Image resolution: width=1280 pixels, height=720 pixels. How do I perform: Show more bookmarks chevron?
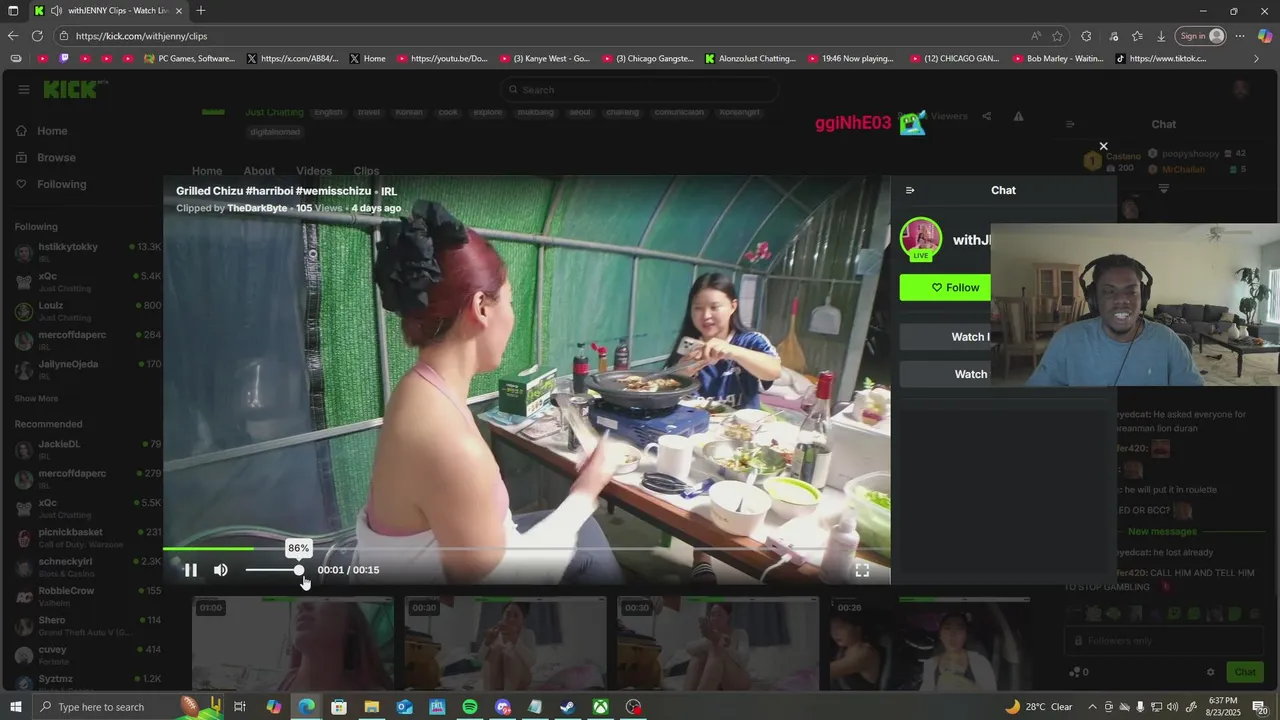pyautogui.click(x=1257, y=59)
